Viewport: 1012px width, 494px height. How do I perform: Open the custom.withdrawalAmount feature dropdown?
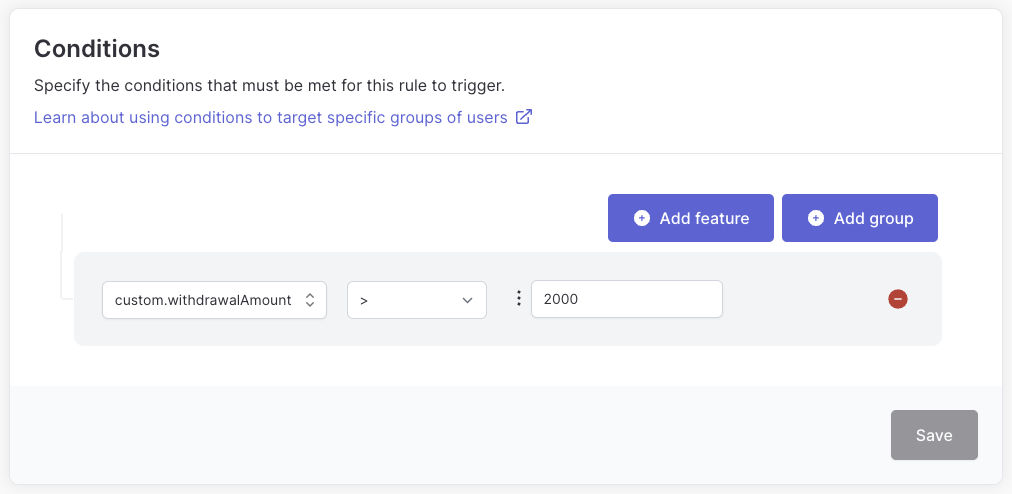click(x=214, y=300)
